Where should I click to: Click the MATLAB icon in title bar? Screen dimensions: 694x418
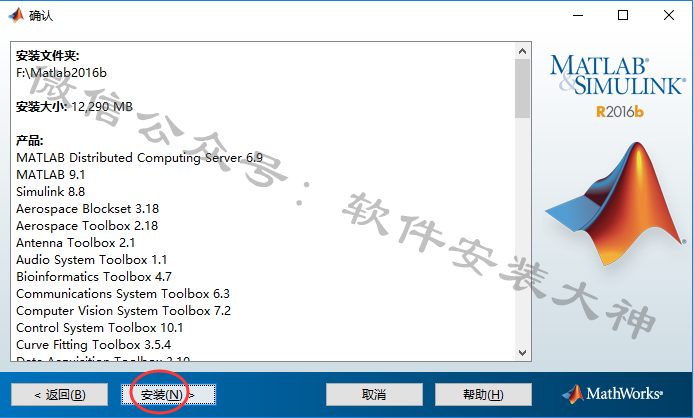[x=16, y=15]
